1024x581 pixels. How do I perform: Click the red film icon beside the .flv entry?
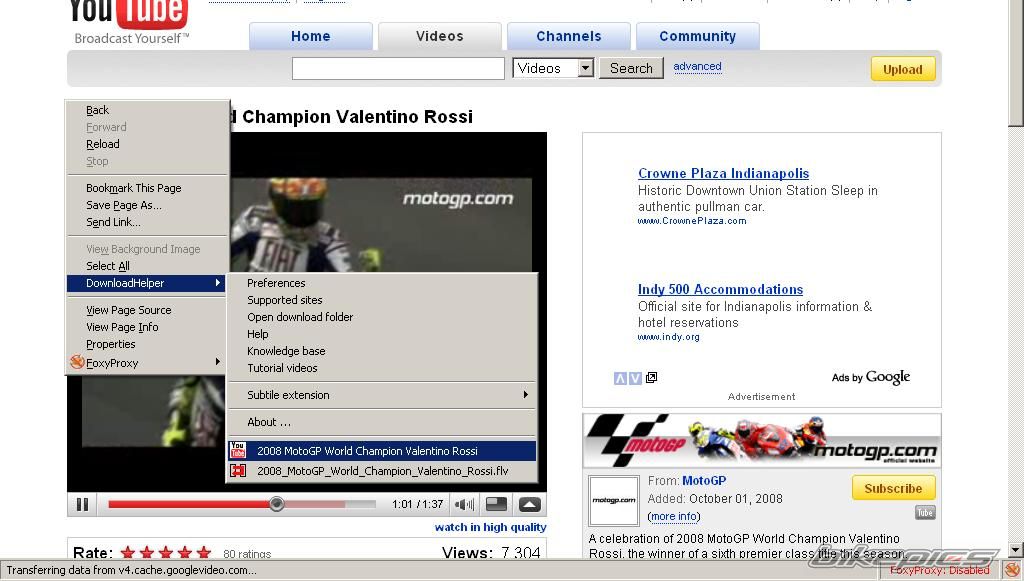[238, 471]
